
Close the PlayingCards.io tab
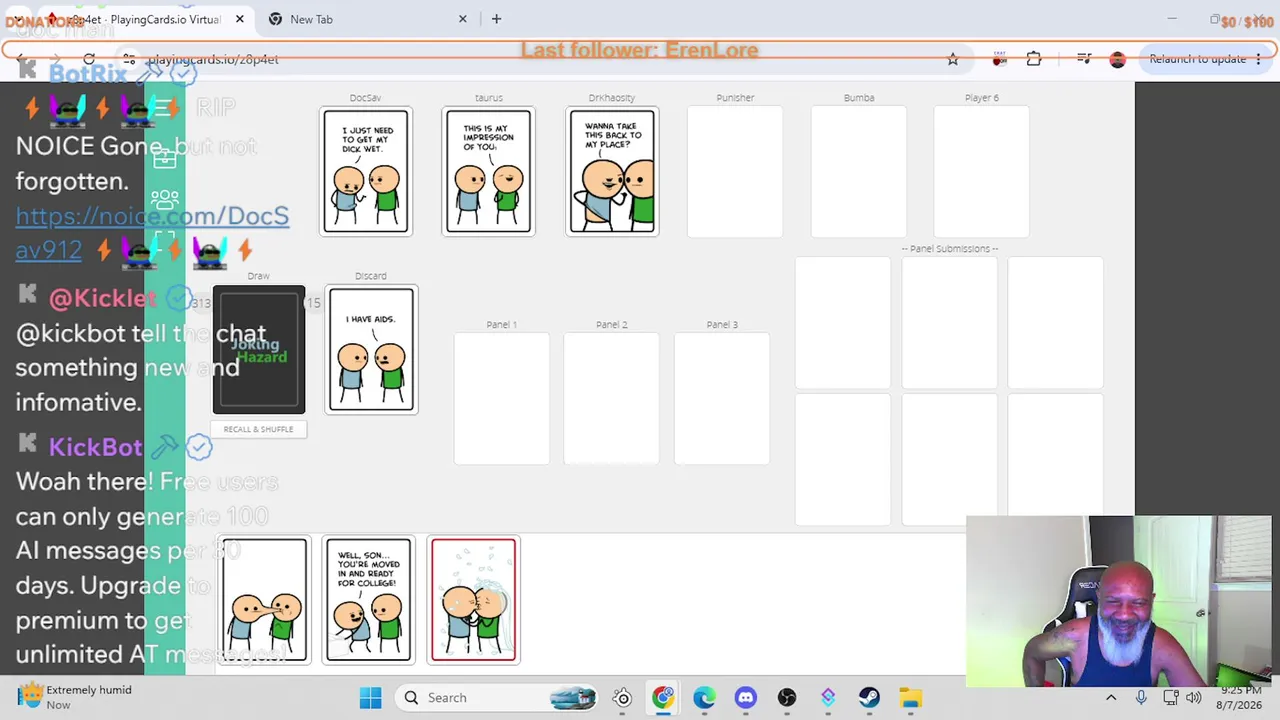tap(240, 19)
